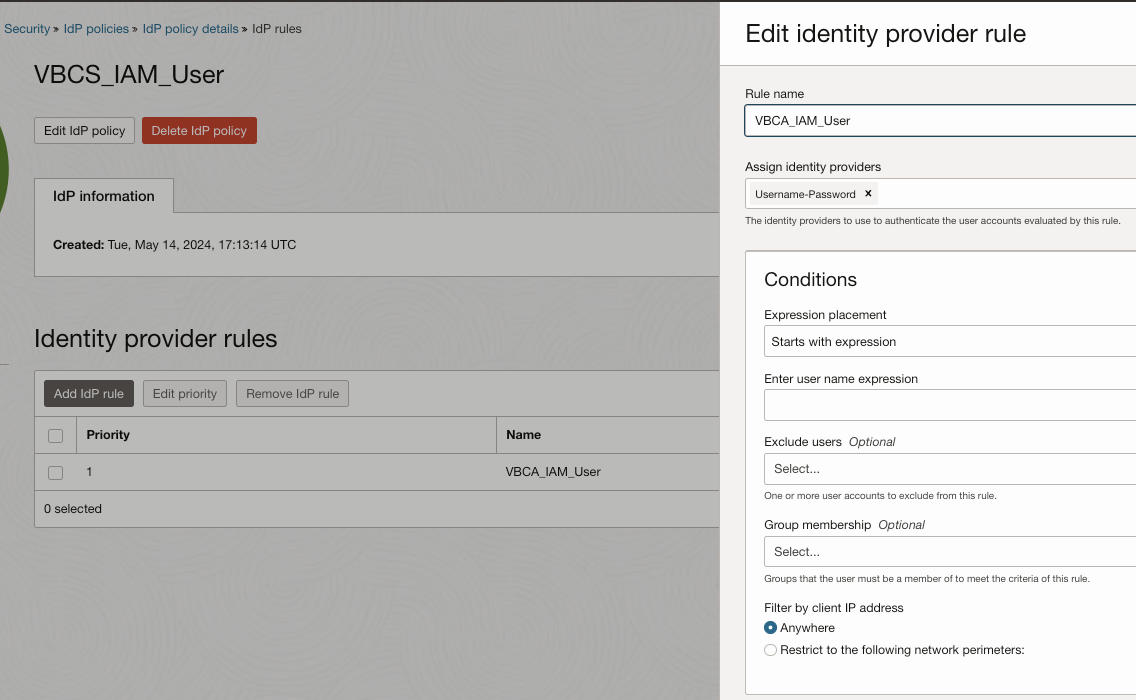Check the VBCA_IAM_User rule row checkbox

[x=56, y=472]
